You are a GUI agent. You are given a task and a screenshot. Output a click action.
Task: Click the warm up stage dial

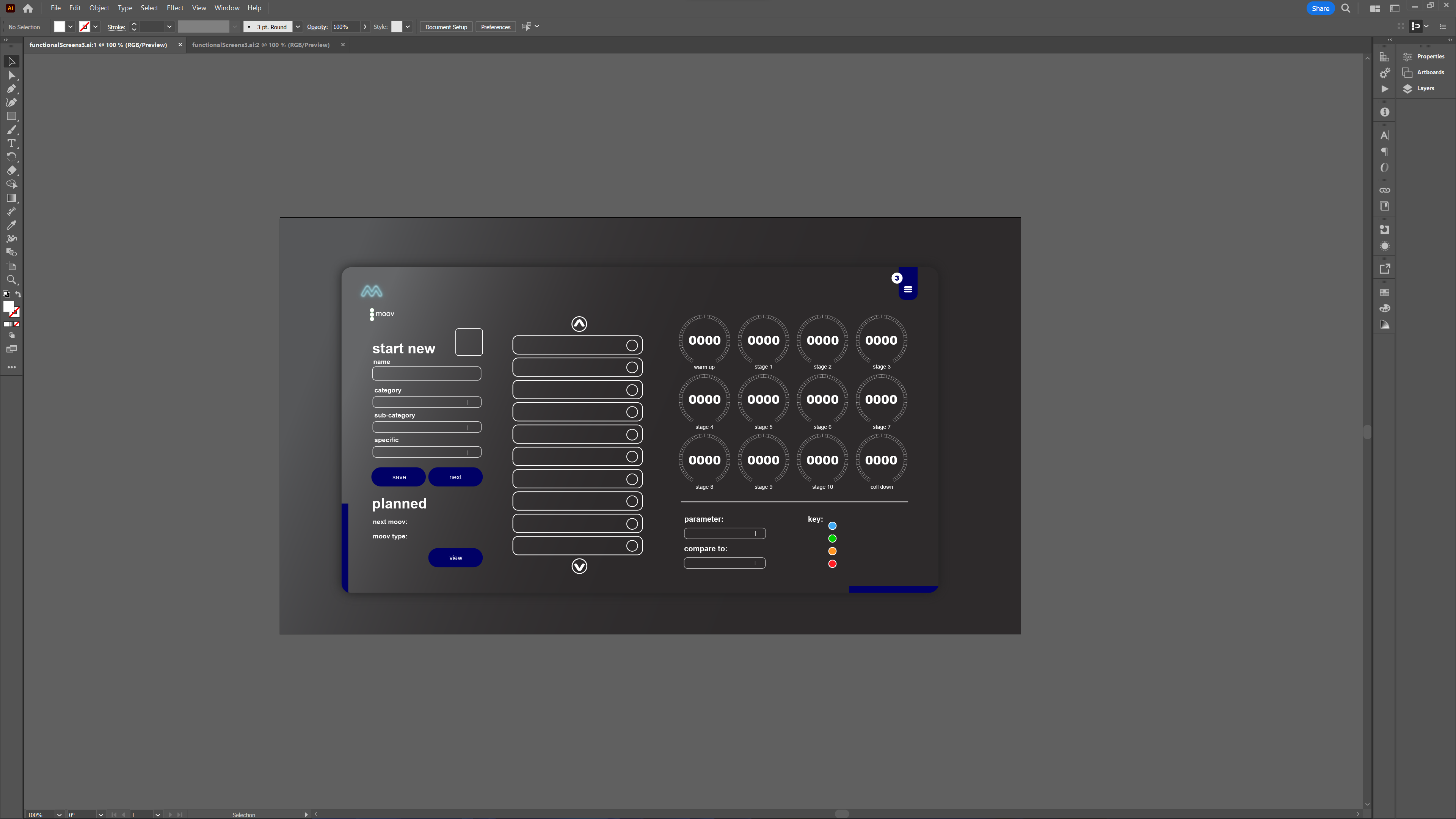[x=705, y=340]
